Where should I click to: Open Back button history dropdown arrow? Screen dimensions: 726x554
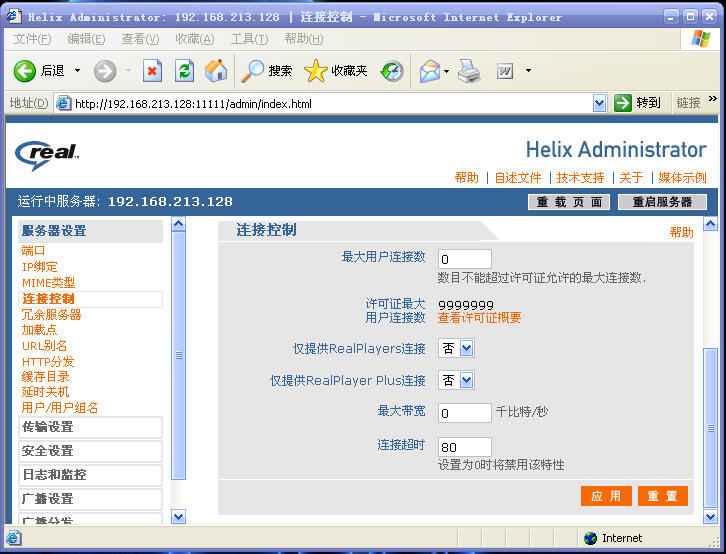pyautogui.click(x=77, y=71)
